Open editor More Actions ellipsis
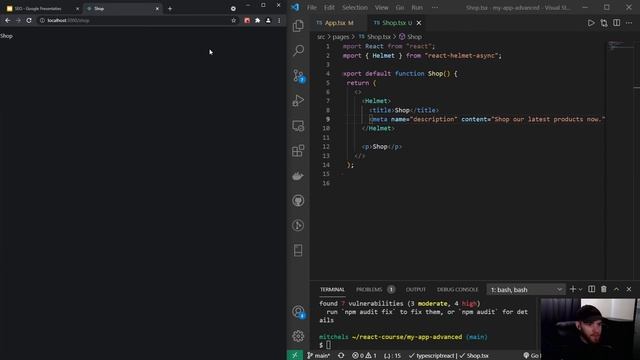Screen dimensions: 640x360 (x=629, y=23)
